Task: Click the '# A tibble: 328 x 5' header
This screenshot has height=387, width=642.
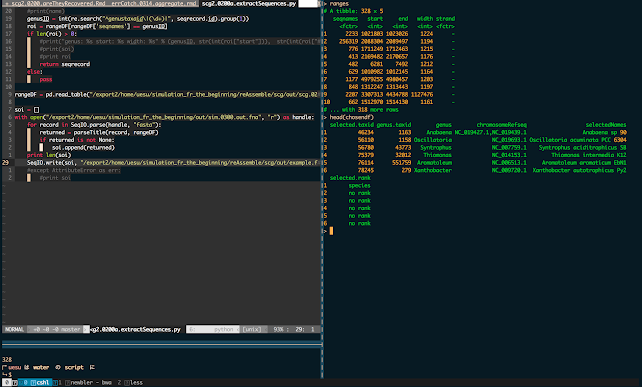Action: [353, 11]
